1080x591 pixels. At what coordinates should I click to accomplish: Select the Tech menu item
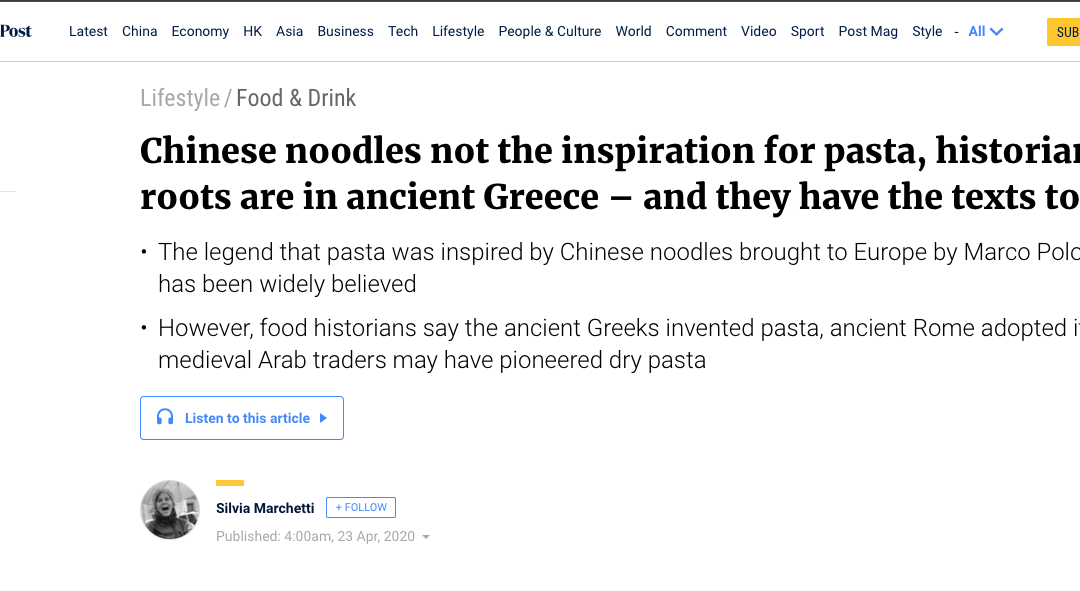(x=403, y=31)
